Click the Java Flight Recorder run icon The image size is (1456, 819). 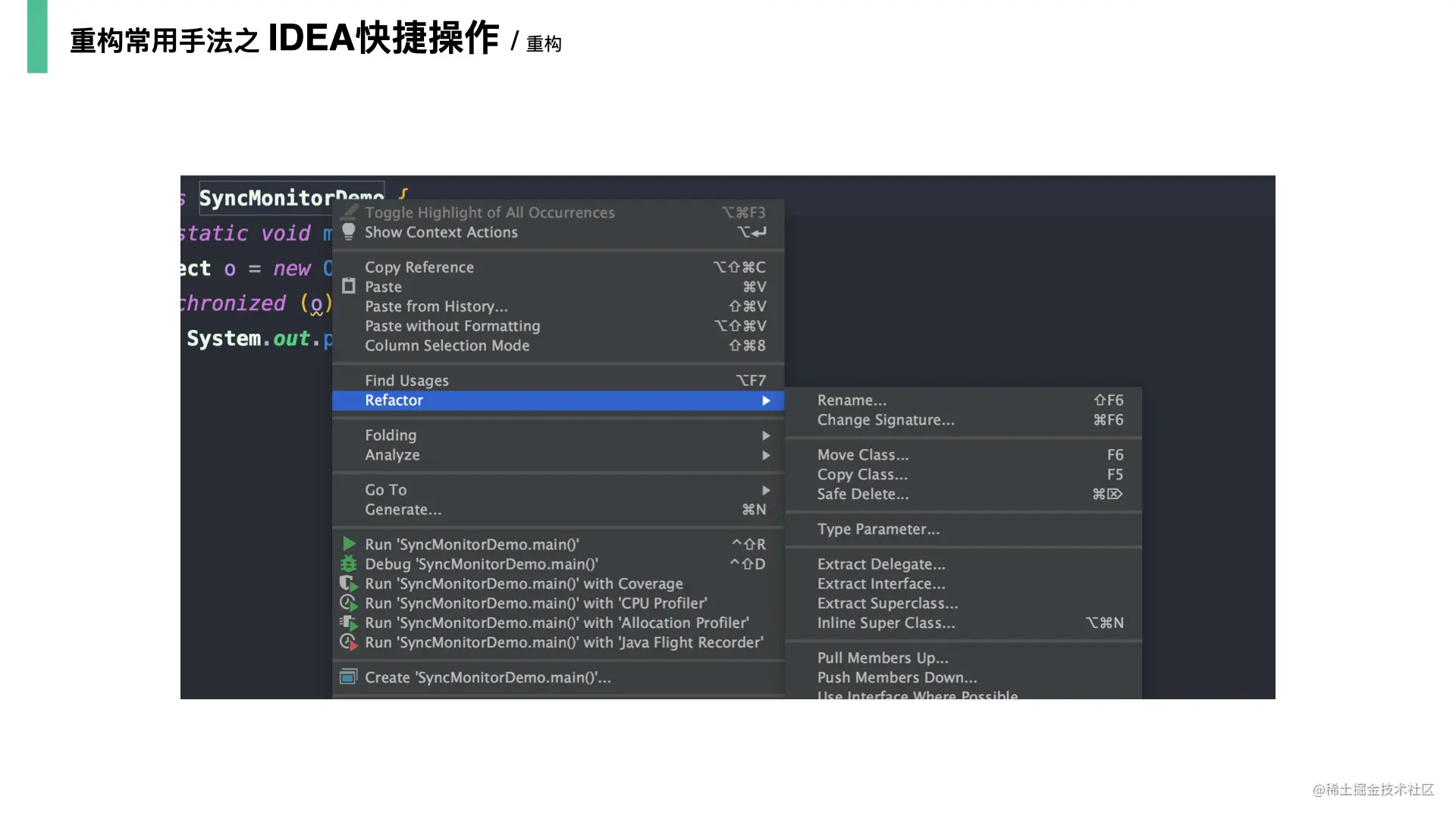[348, 642]
